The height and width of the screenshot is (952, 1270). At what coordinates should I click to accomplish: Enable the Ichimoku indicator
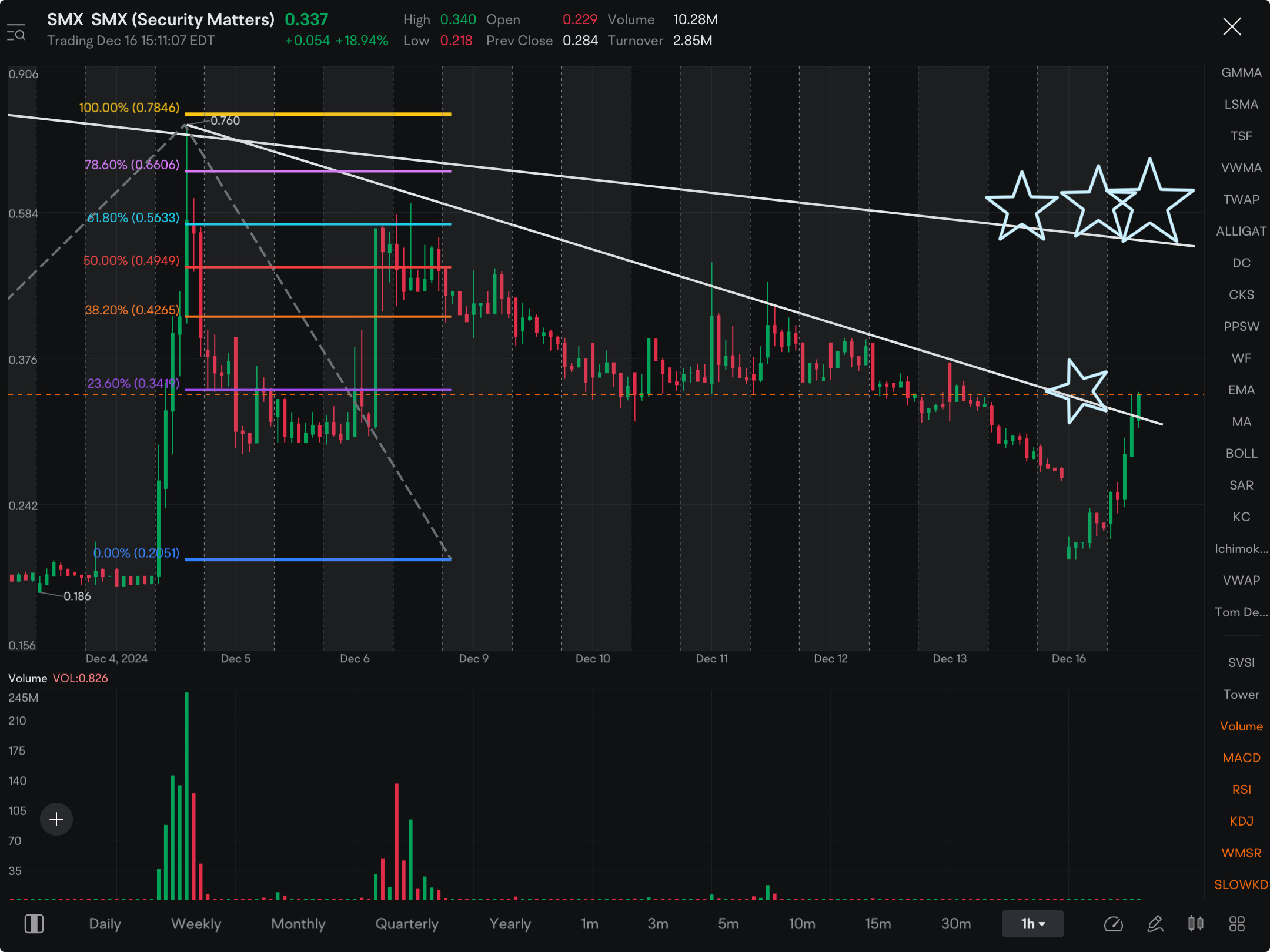pos(1241,549)
